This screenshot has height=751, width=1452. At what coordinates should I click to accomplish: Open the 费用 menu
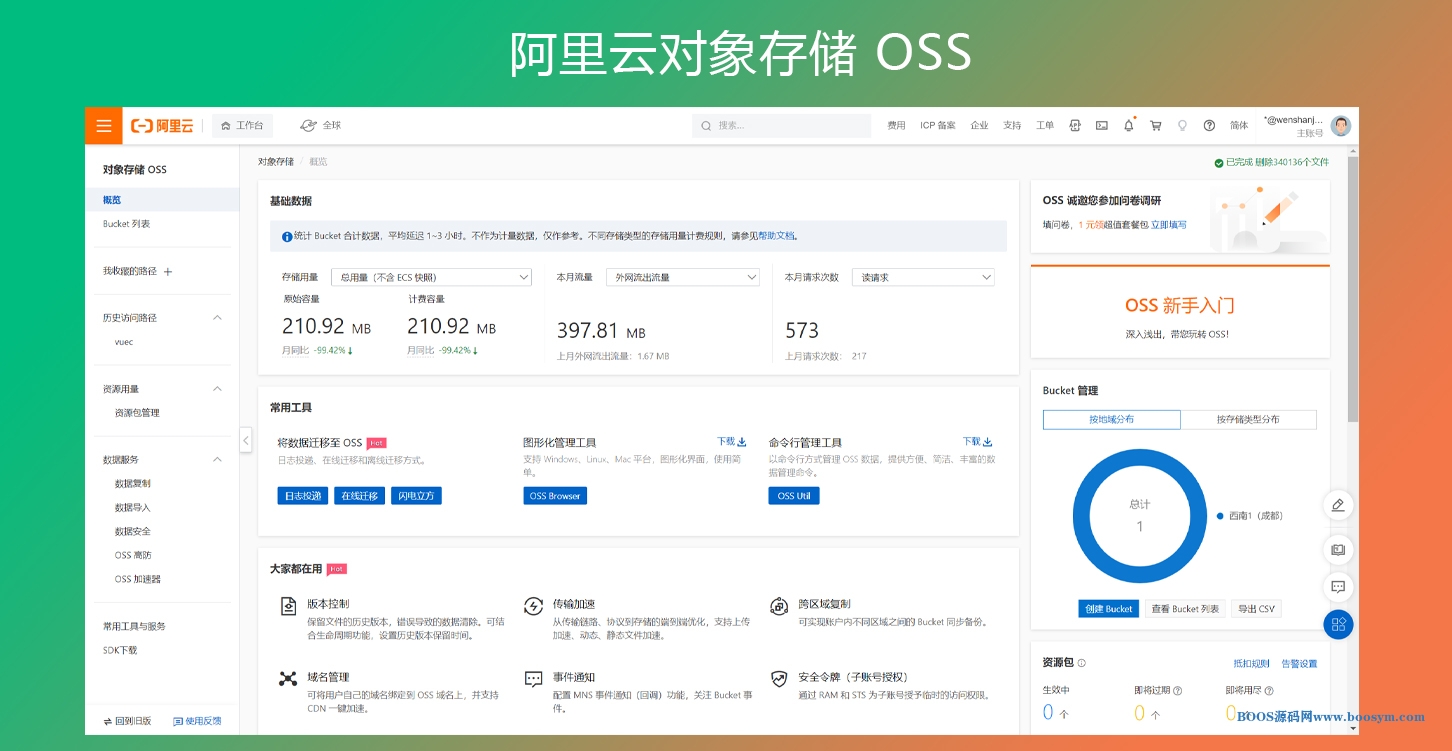896,126
